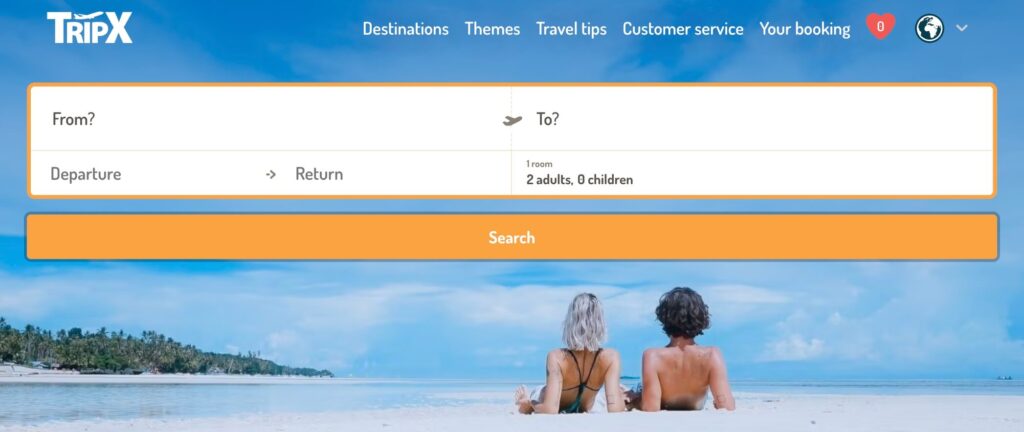Open the 2 adults, 0 children selector
The width and height of the screenshot is (1024, 432).
[752, 174]
